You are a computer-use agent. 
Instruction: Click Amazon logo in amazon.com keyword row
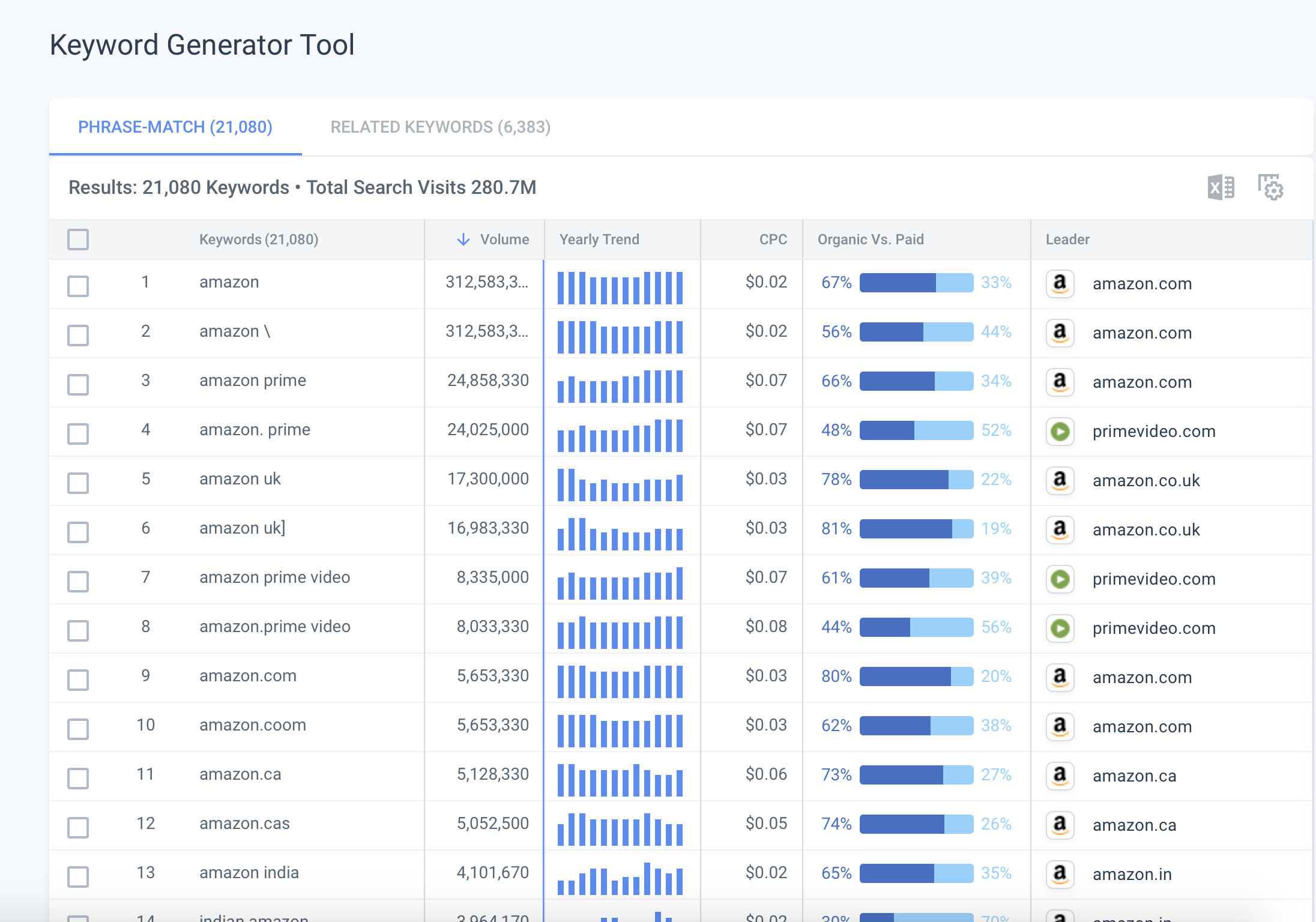1060,677
